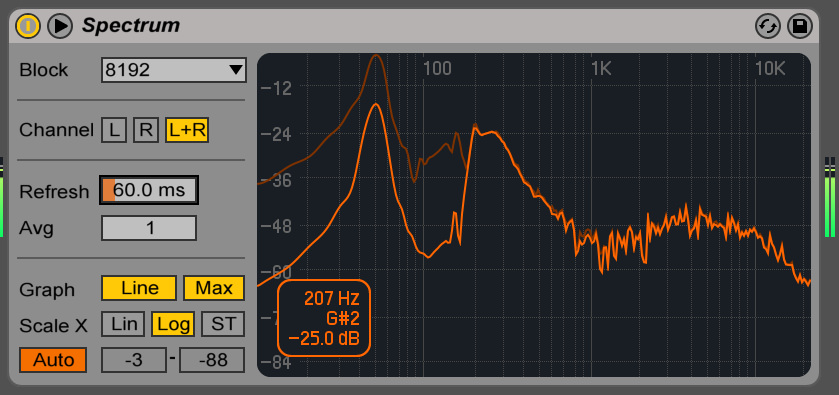Select the right channel R button
839x395 pixels.
point(146,130)
